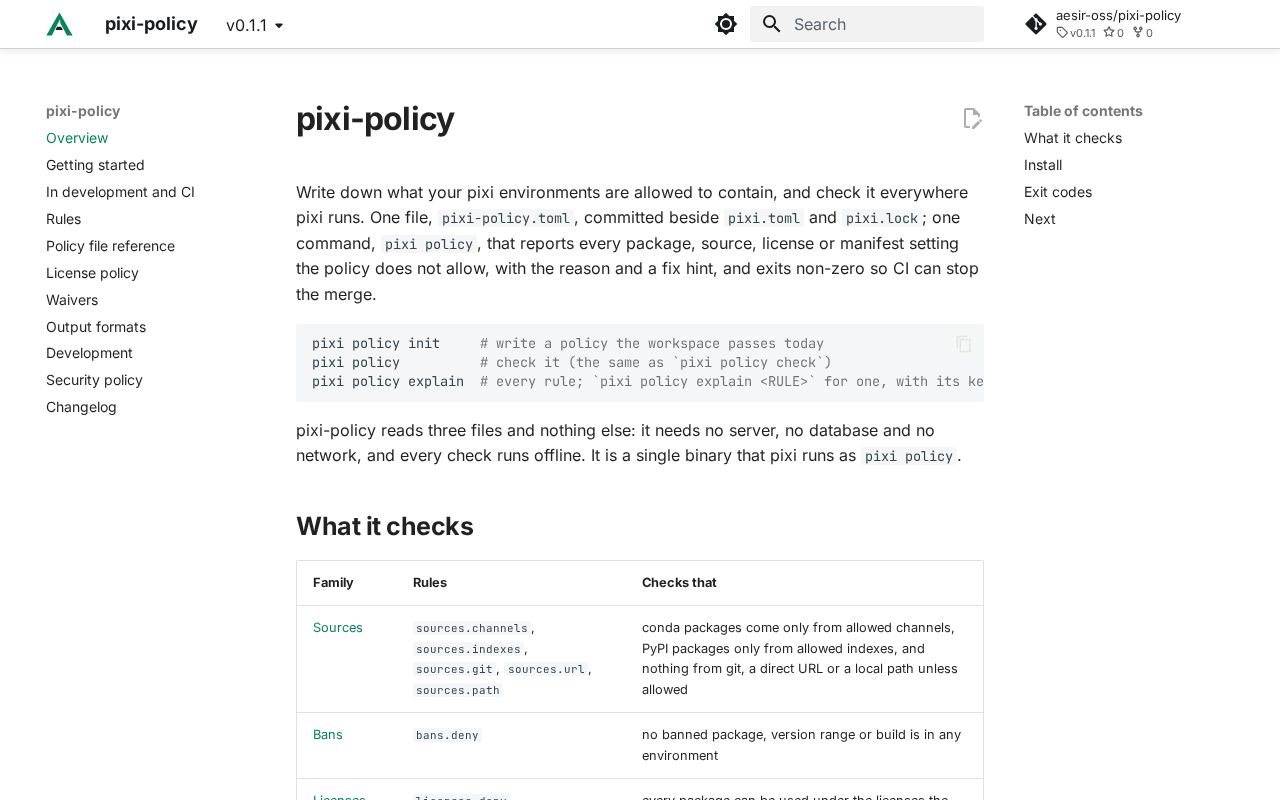Open the Bans family link
The image size is (1280, 800).
328,735
